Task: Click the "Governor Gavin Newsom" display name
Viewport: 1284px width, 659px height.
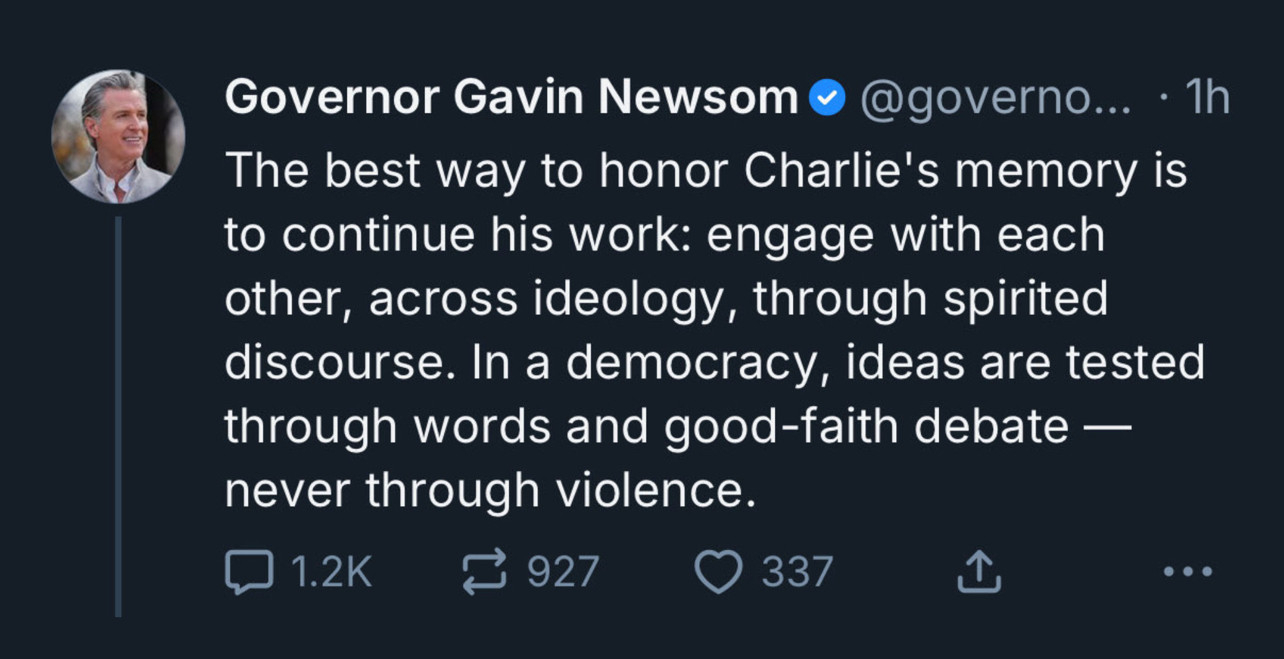Action: 510,98
